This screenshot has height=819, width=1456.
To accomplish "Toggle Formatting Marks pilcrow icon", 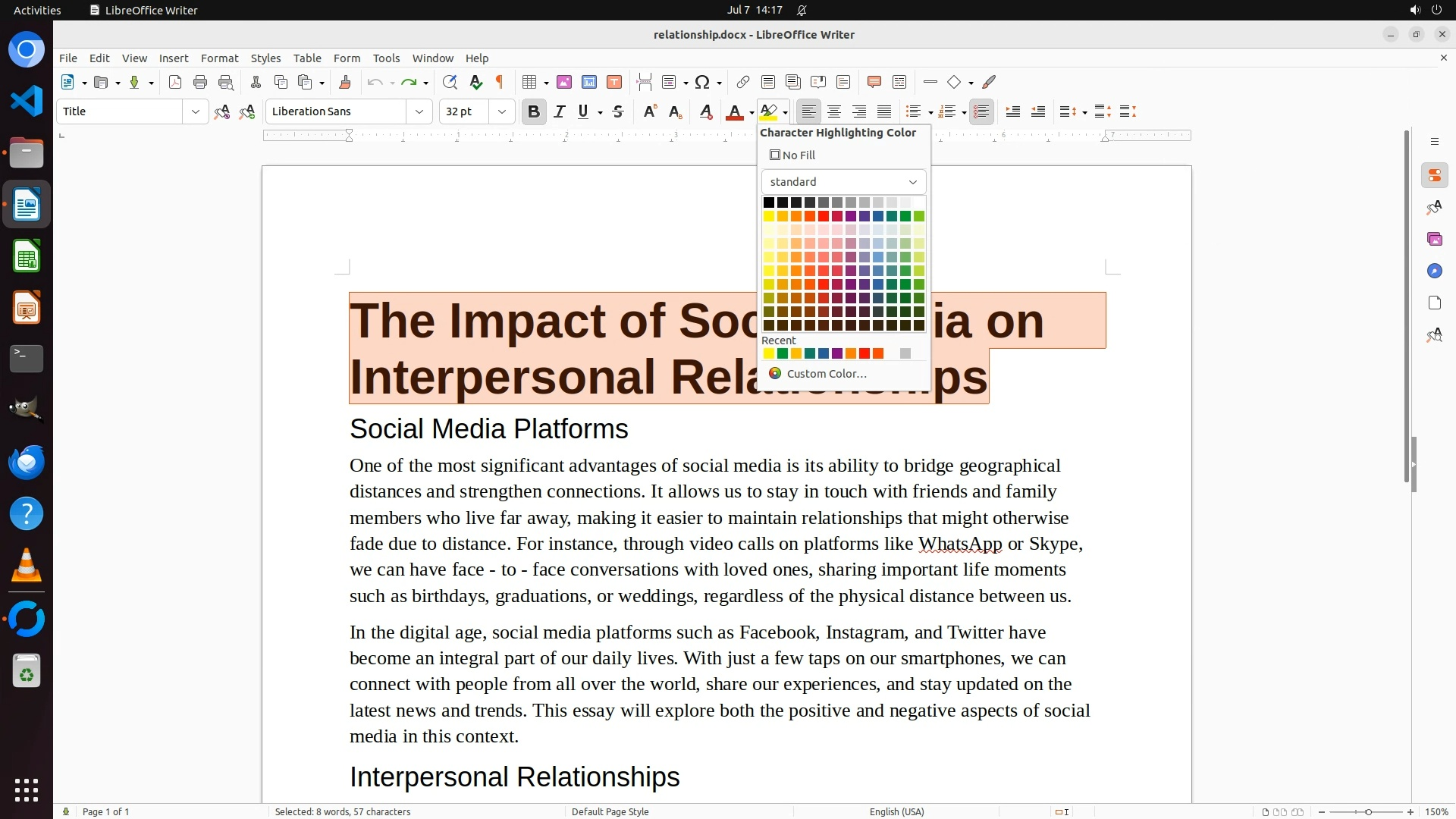I will pos(500,82).
